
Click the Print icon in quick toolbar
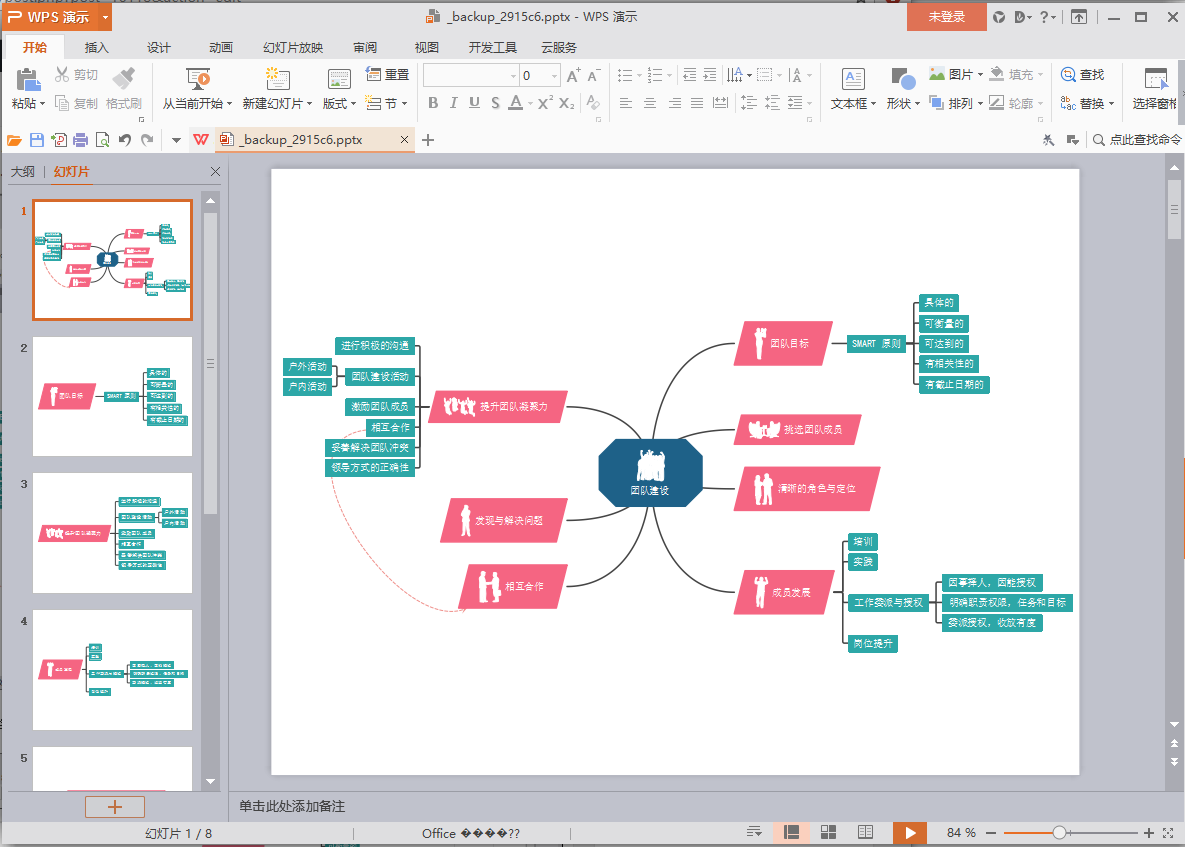(x=80, y=140)
